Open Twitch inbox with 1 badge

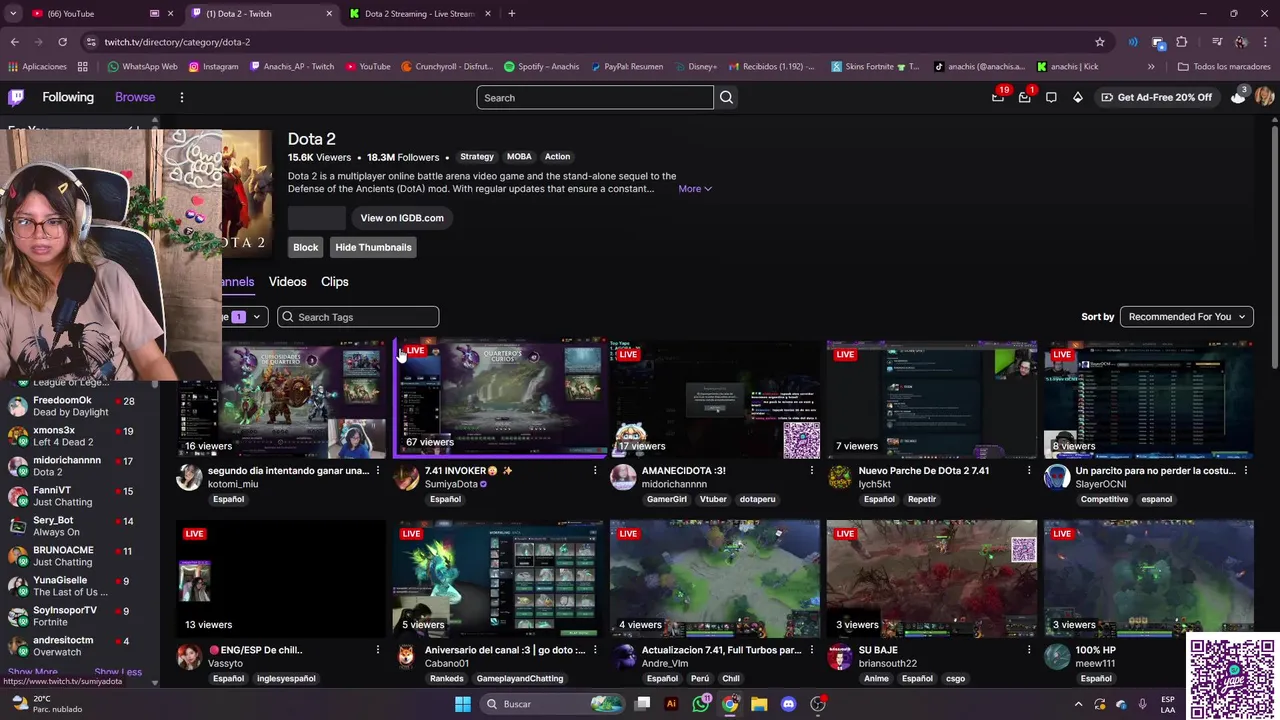1024,97
